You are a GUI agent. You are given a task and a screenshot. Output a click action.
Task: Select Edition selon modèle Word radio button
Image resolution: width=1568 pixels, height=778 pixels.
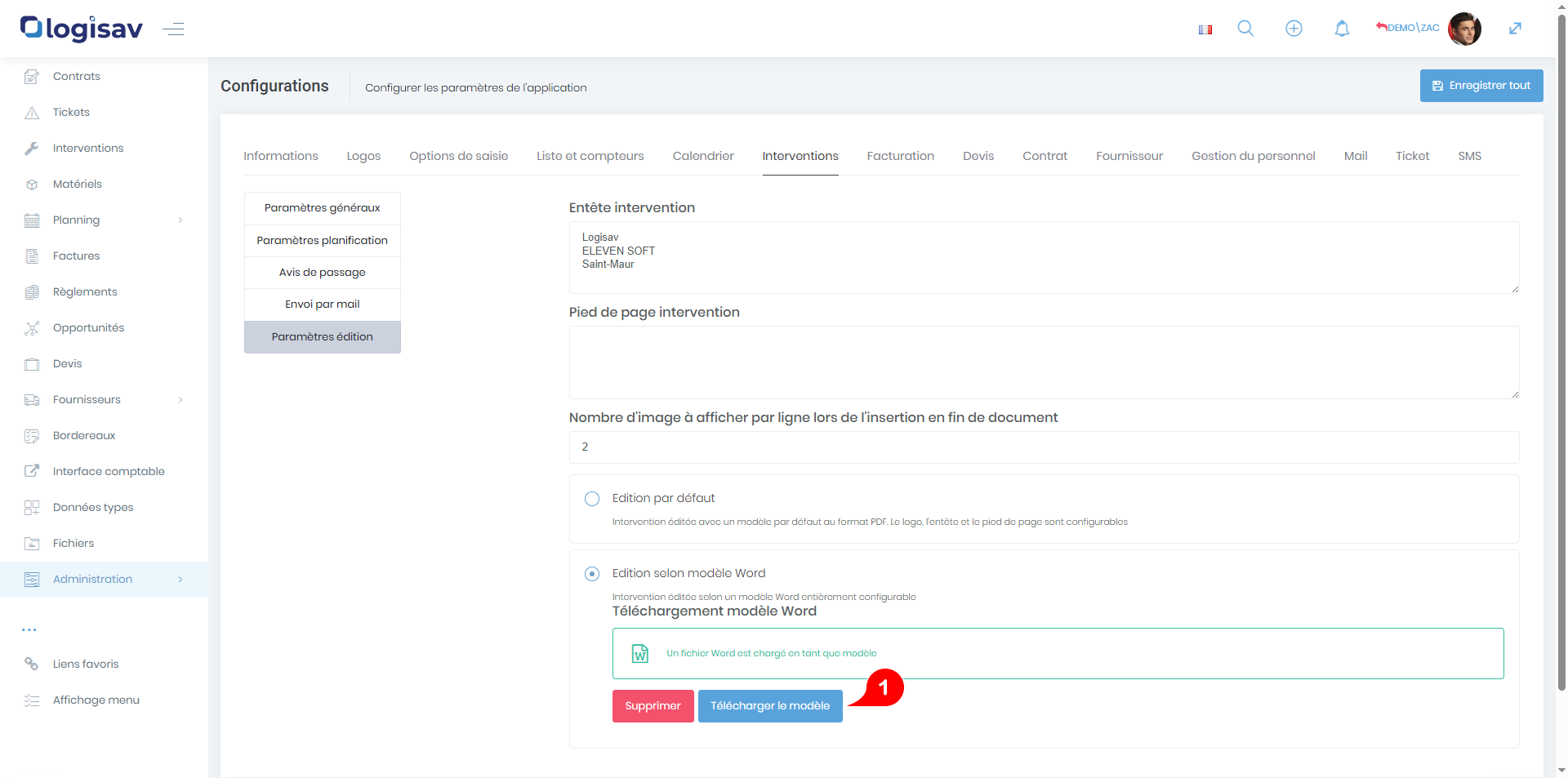point(592,574)
